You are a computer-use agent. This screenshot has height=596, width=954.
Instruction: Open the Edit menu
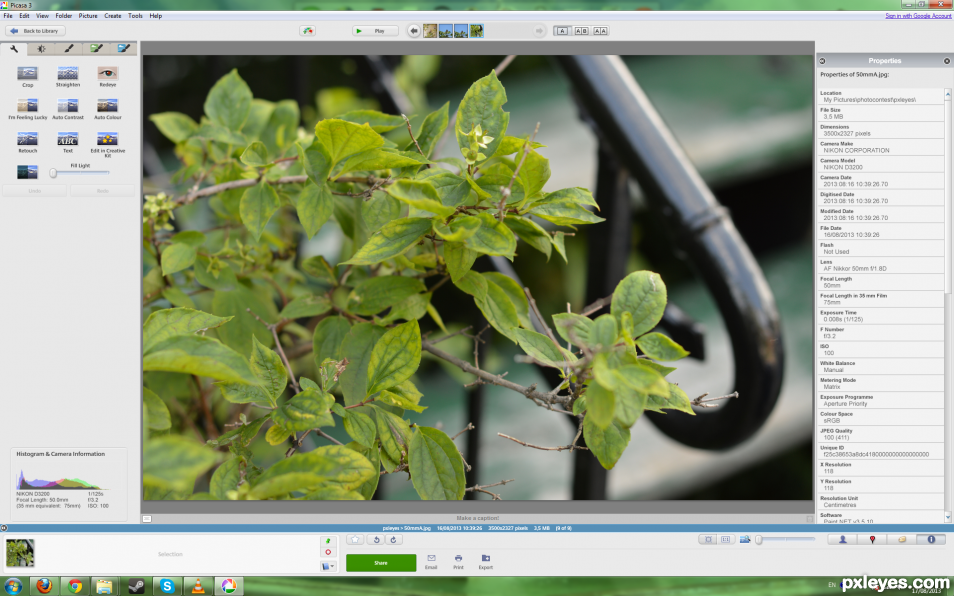point(24,16)
